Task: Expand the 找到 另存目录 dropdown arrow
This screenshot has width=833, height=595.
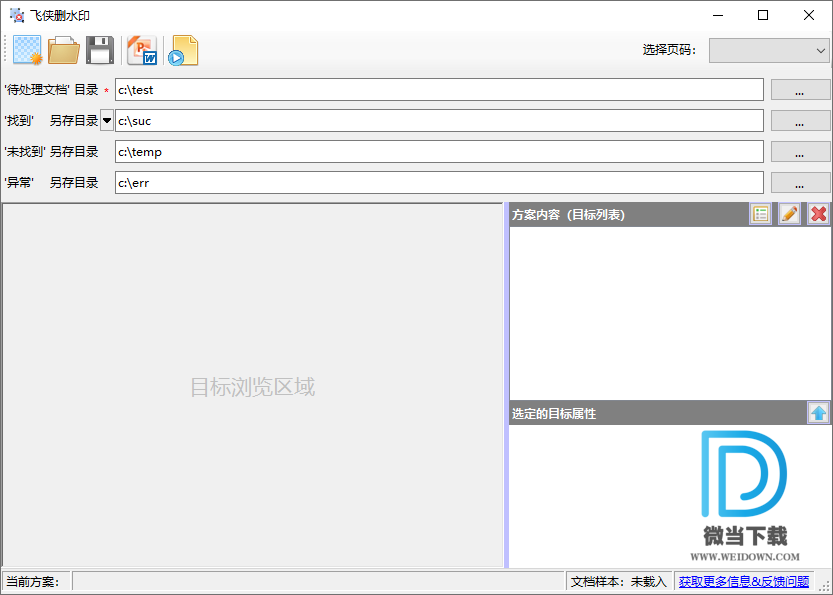Action: 107,121
